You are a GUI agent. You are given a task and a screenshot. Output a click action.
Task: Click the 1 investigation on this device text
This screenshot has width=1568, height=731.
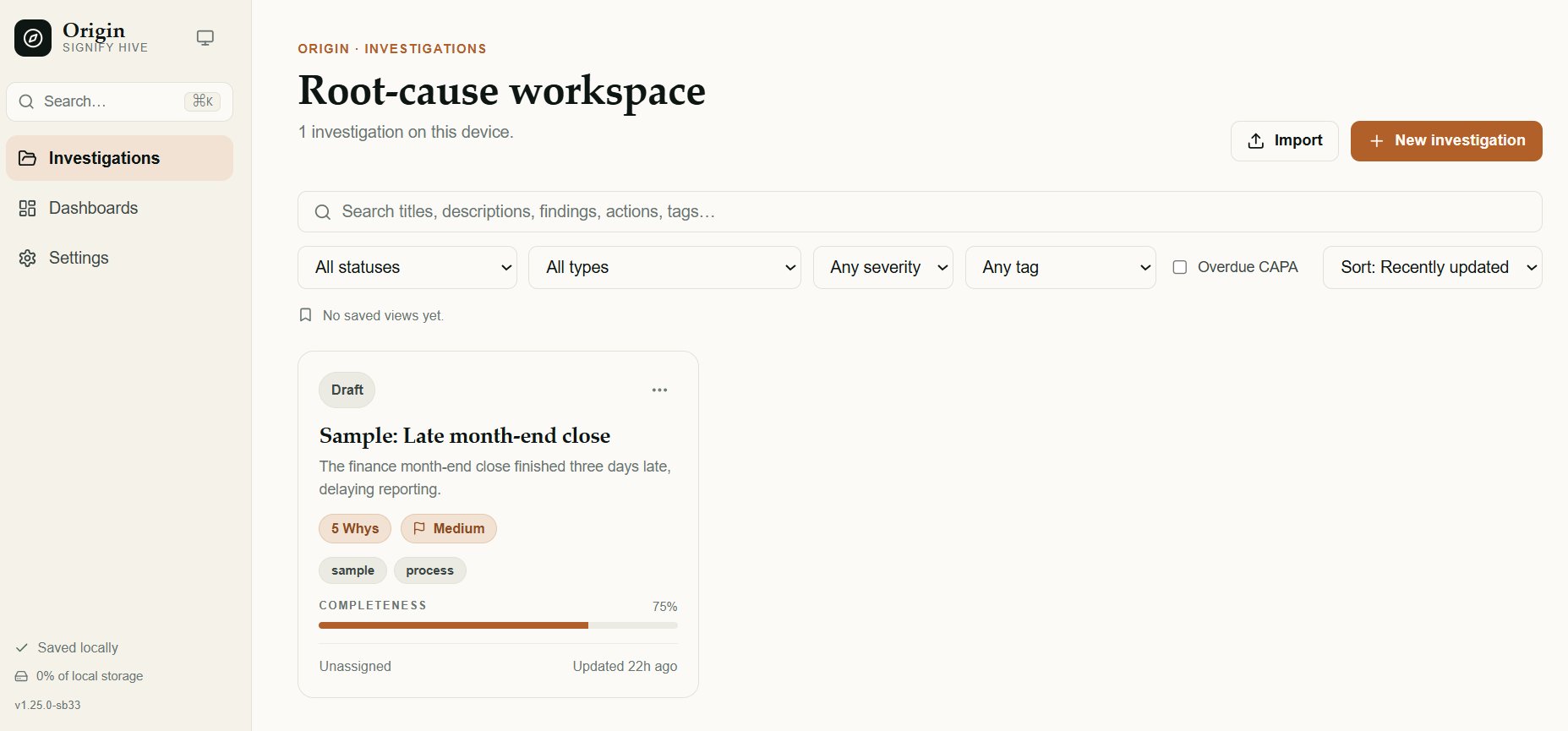[x=406, y=132]
